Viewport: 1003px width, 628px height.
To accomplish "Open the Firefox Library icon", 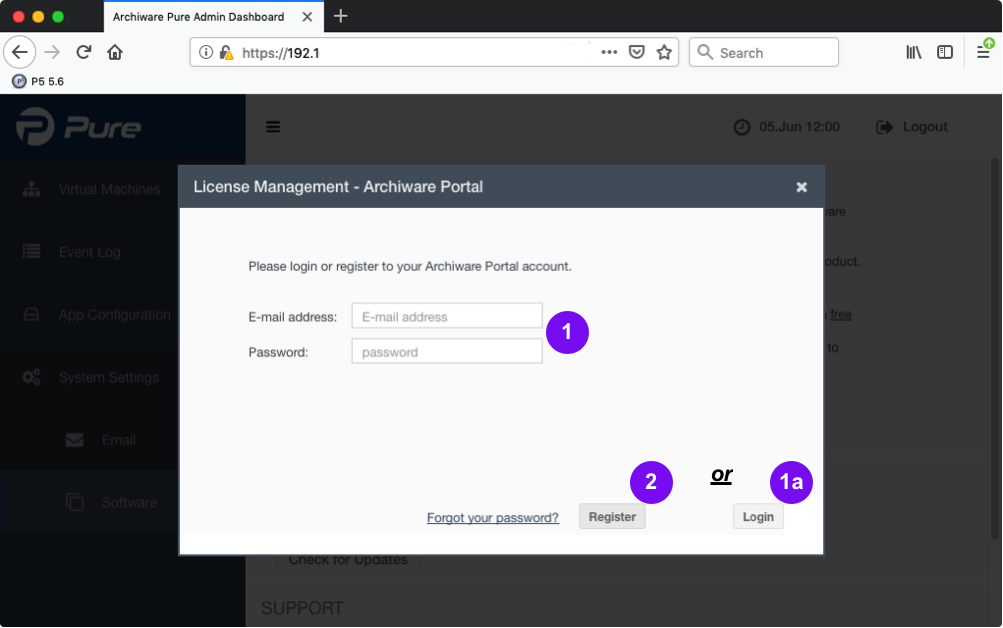I will click(913, 52).
